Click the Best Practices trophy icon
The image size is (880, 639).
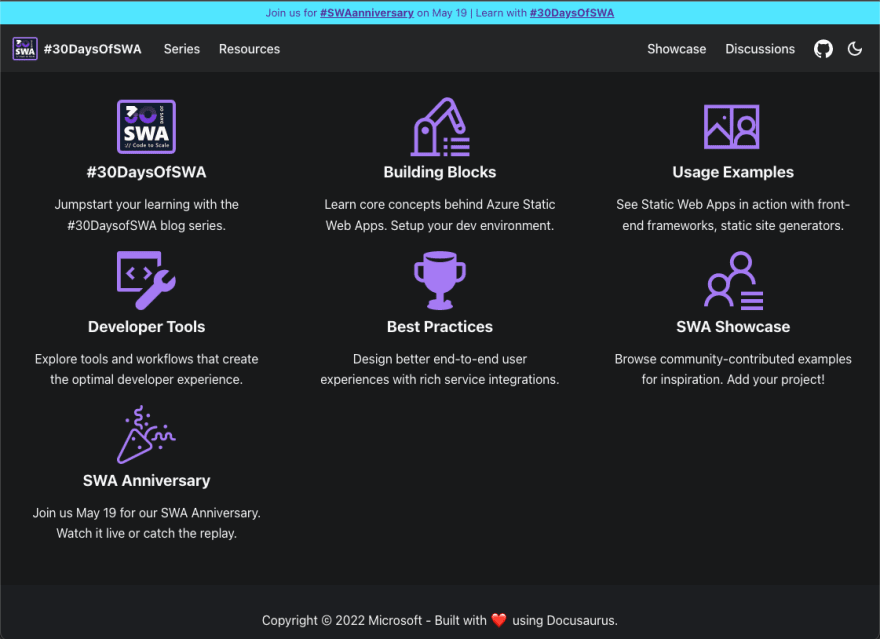pos(440,281)
